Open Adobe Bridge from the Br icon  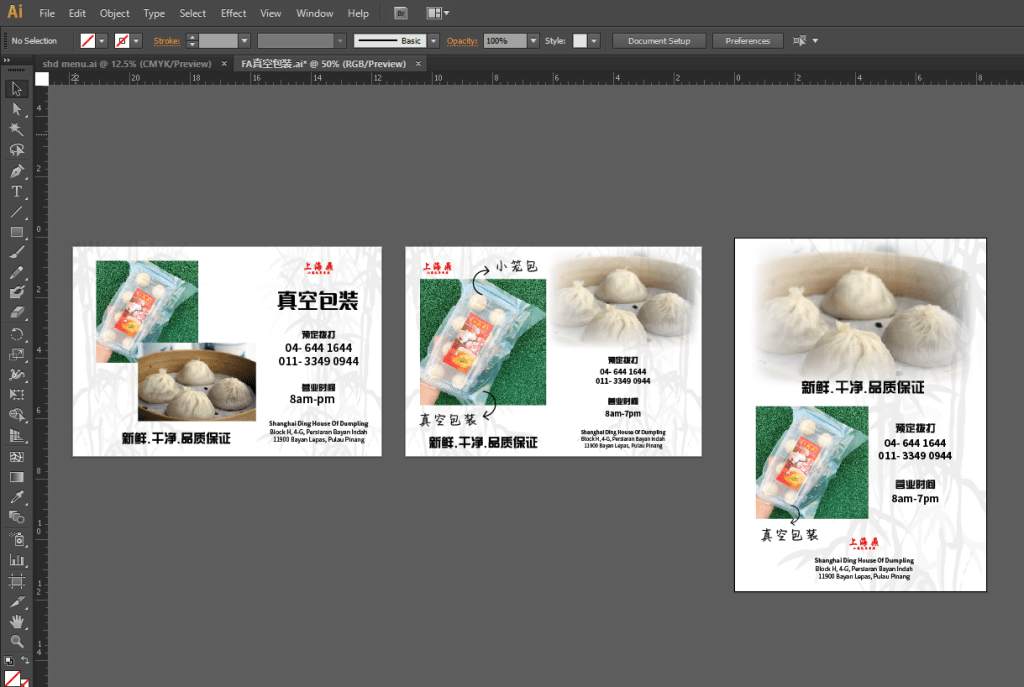400,14
